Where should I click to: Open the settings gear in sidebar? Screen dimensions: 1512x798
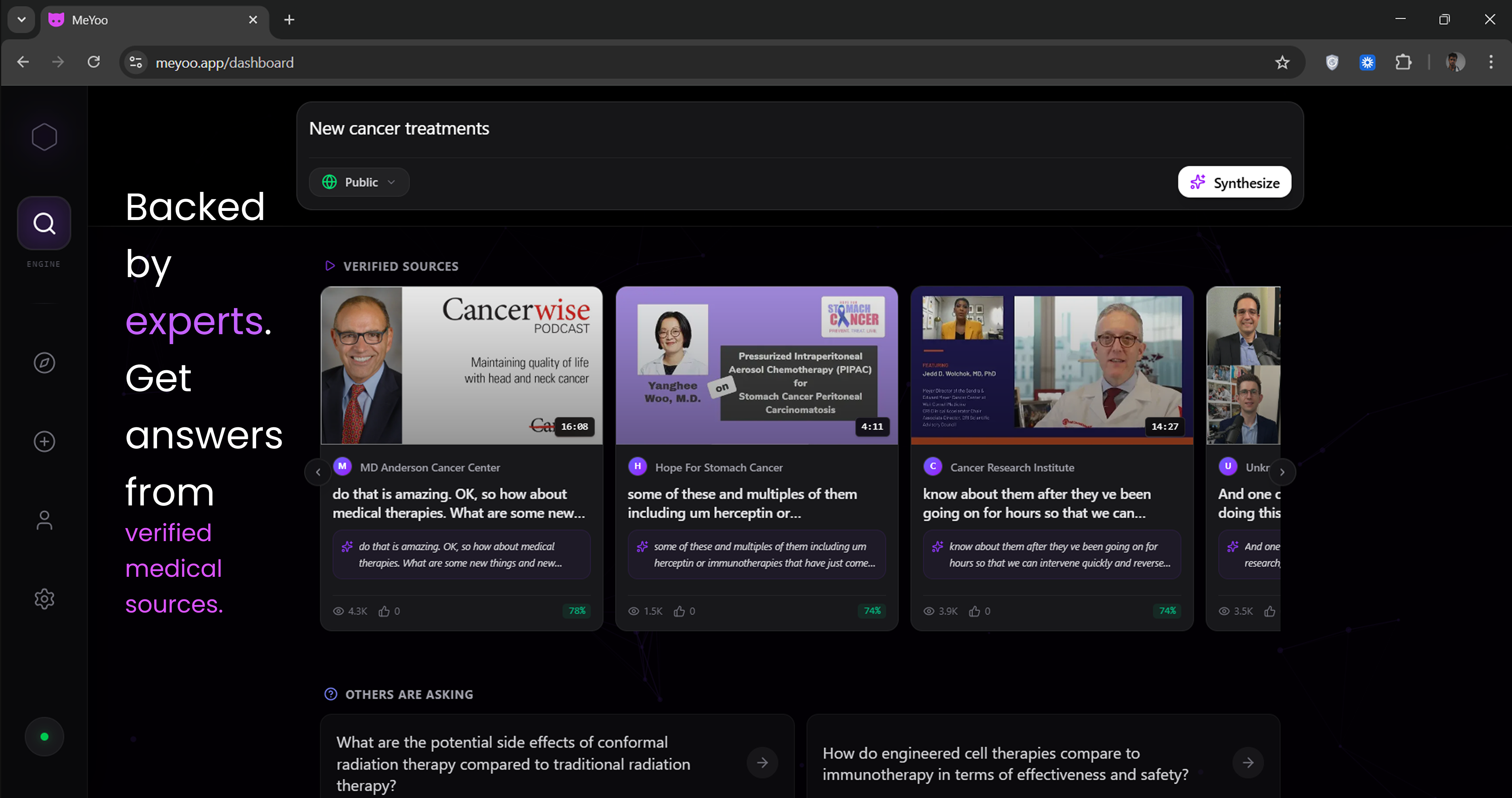[44, 599]
